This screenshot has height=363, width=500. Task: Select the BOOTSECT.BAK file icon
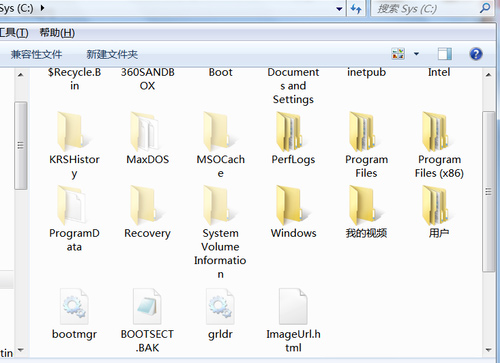147,307
